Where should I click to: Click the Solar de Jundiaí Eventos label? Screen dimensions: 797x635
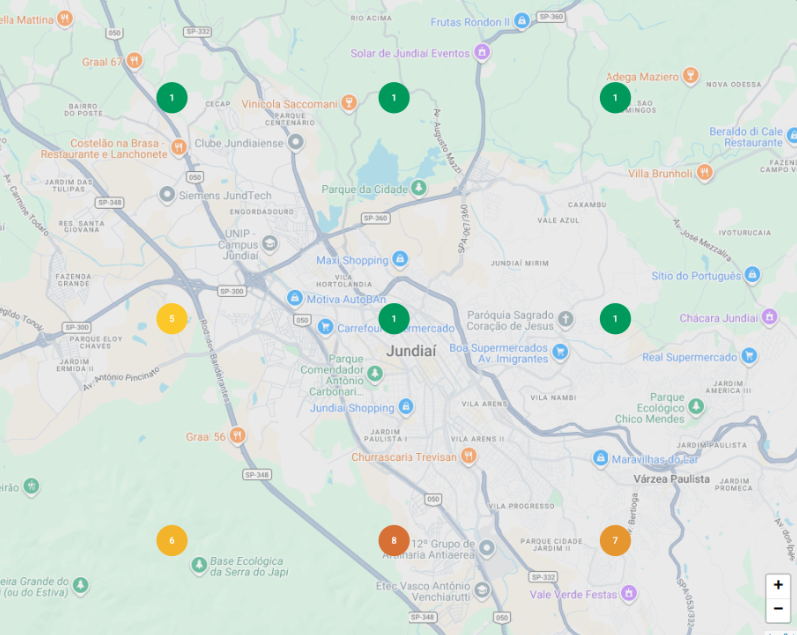410,53
